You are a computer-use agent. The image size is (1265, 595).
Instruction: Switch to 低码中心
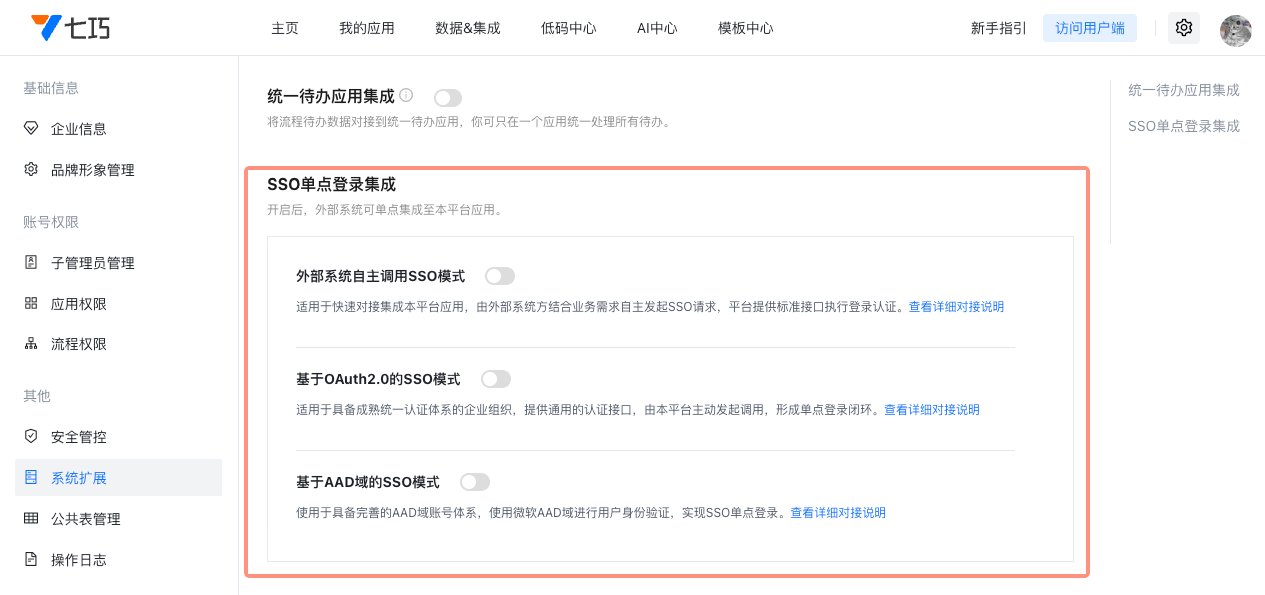tap(569, 28)
